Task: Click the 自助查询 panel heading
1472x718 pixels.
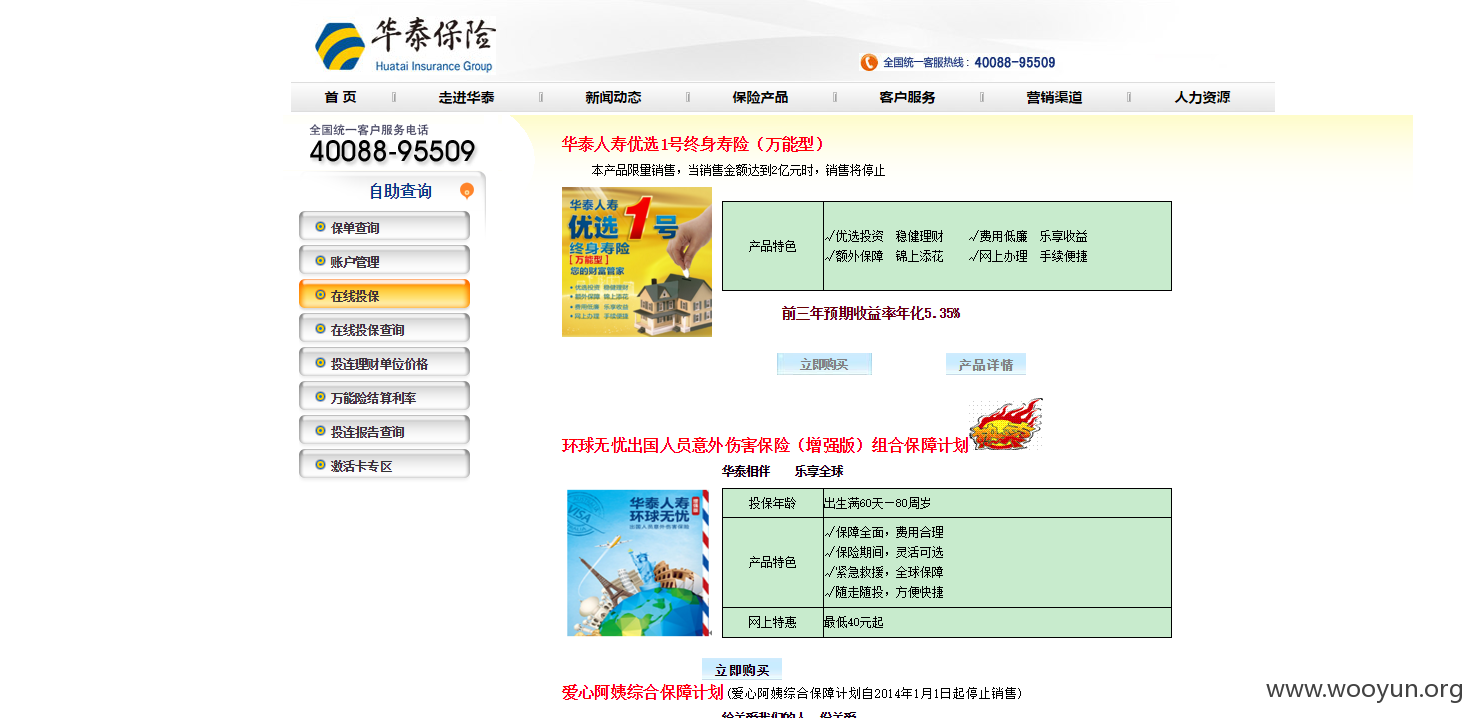Action: click(x=400, y=191)
